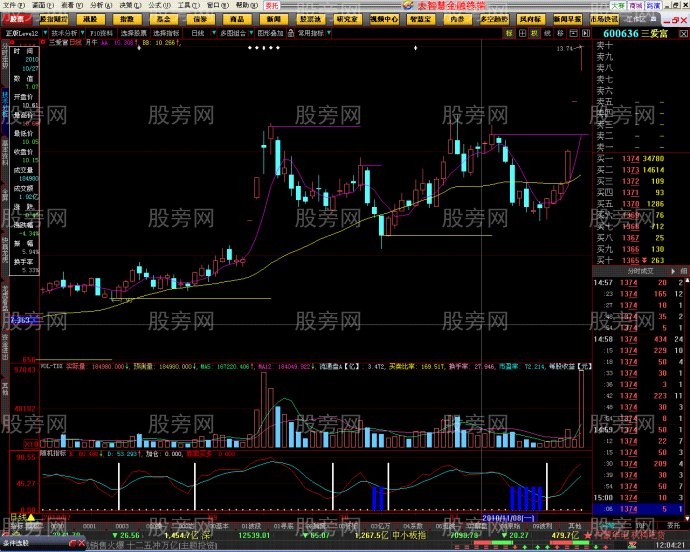Click the 股指期货 yellow toolbar button

click(x=54, y=19)
